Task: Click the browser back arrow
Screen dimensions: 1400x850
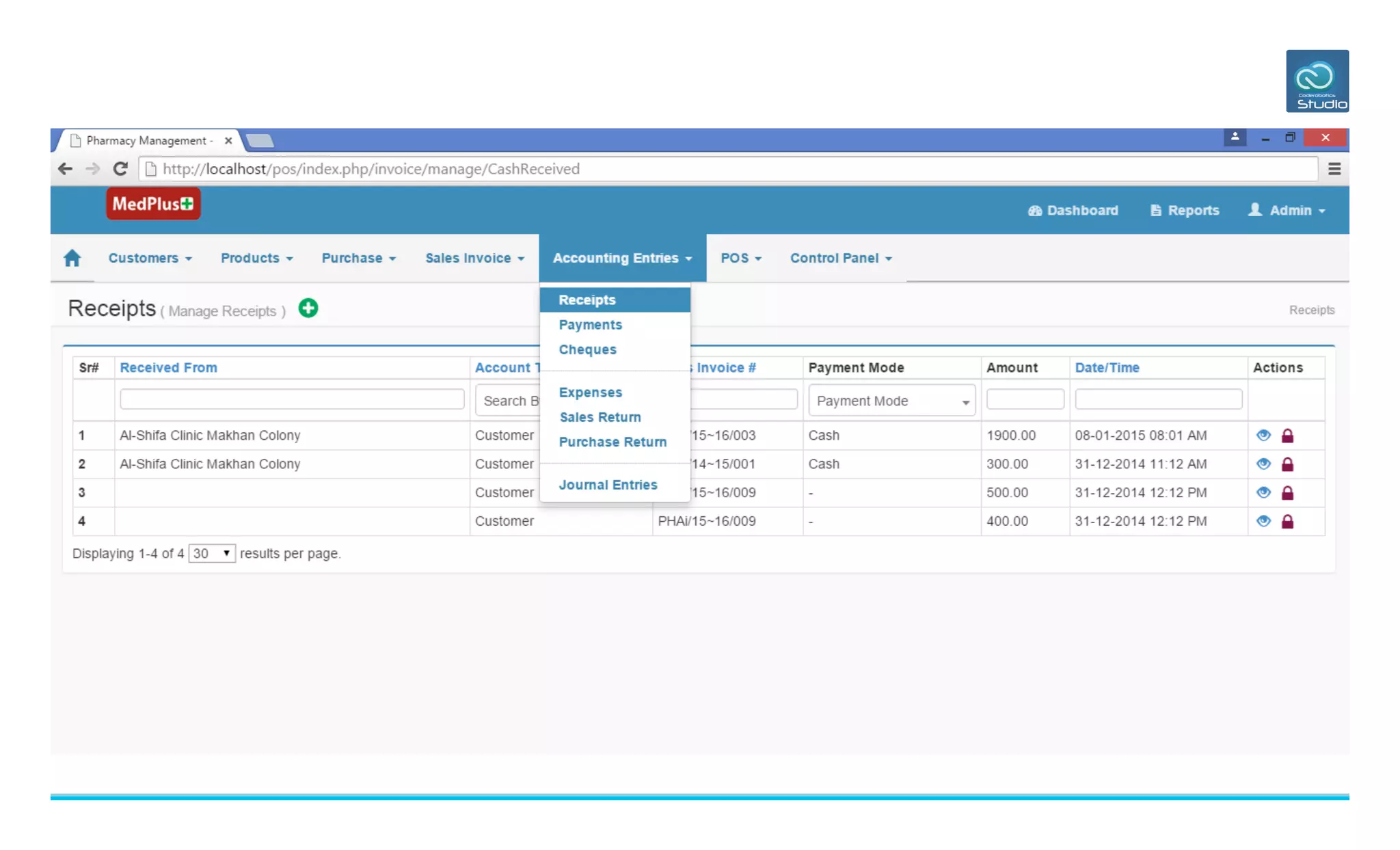Action: pyautogui.click(x=65, y=169)
